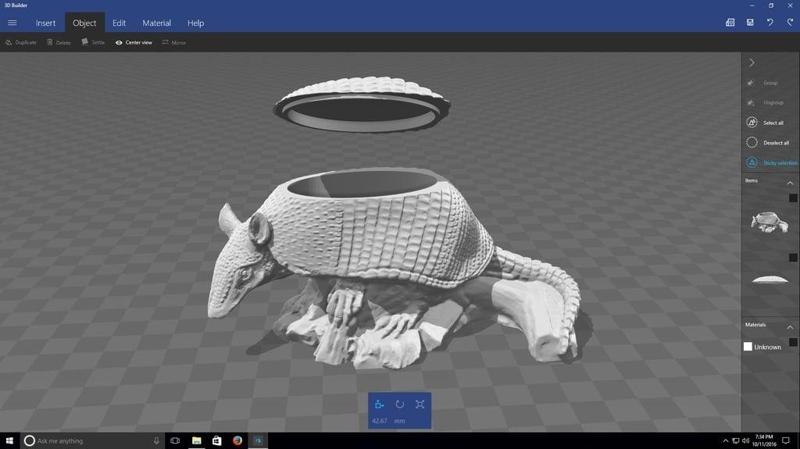Open the Insert menu tab
Viewport: 800px width, 449px height.
(45, 23)
